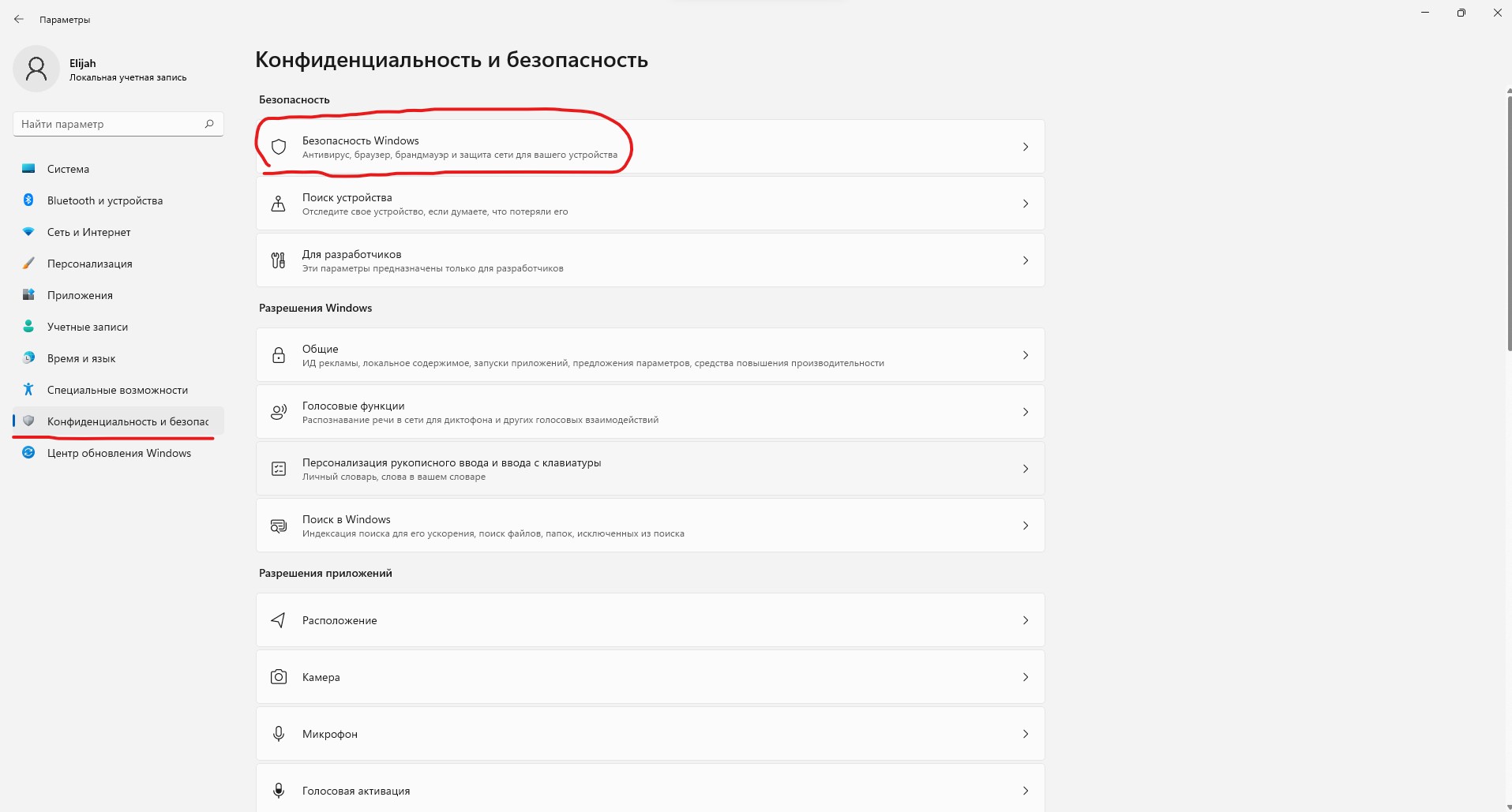Click the back arrow next to Параметры
The width and height of the screenshot is (1512, 812).
[19, 19]
